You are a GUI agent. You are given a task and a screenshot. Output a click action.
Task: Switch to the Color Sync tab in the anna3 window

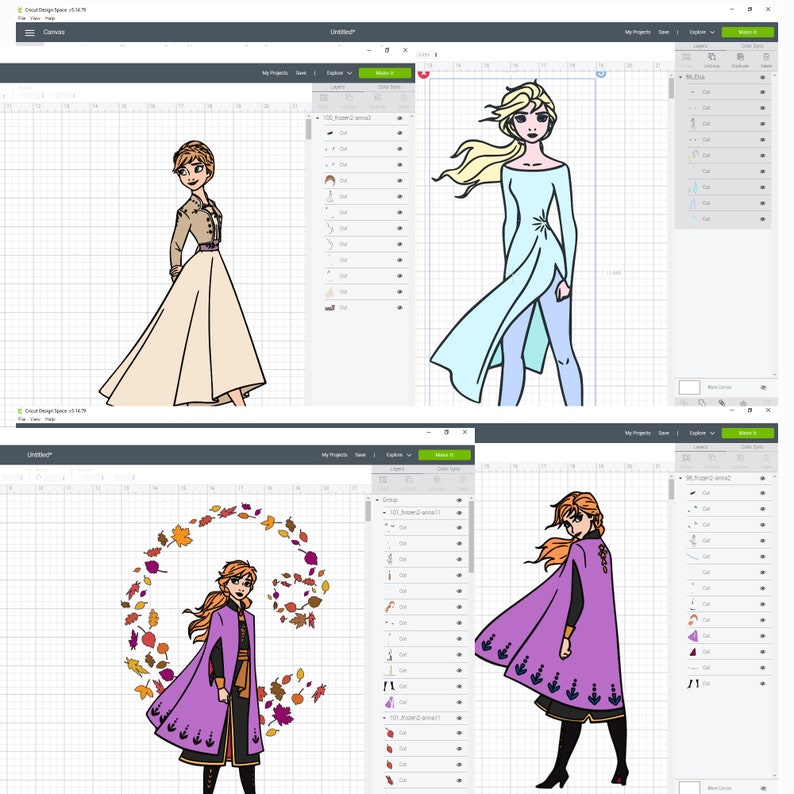(389, 87)
